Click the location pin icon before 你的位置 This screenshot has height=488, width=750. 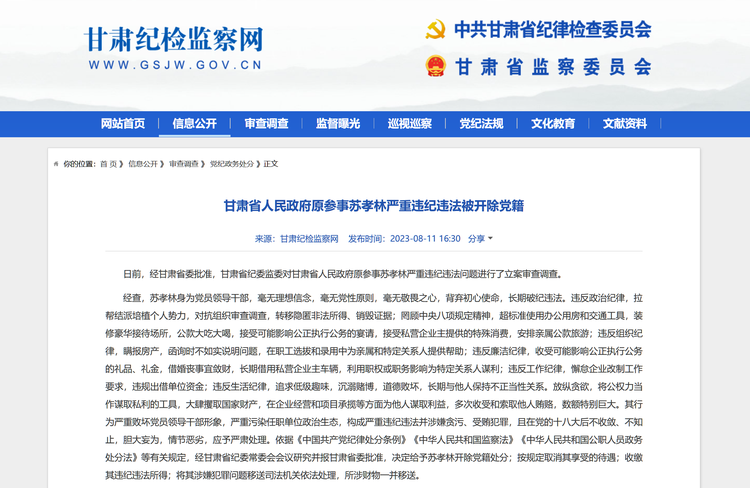tap(56, 163)
